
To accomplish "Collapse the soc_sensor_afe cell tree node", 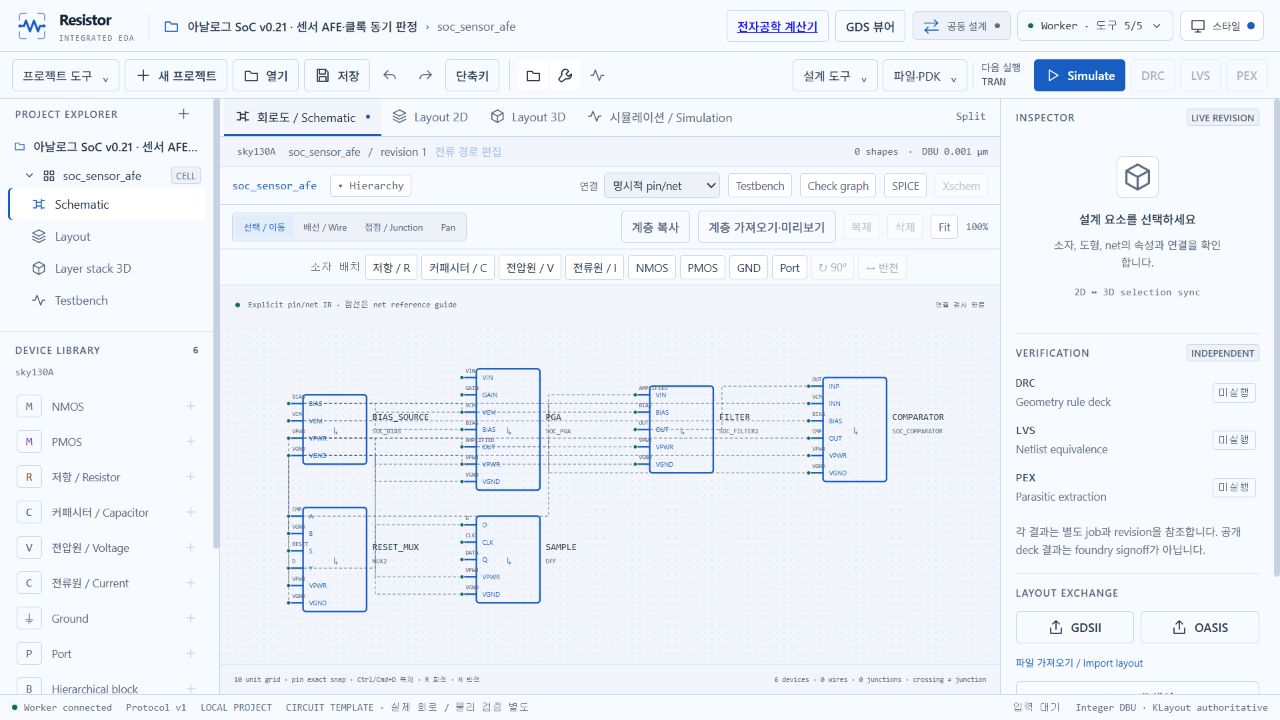I will pos(29,176).
